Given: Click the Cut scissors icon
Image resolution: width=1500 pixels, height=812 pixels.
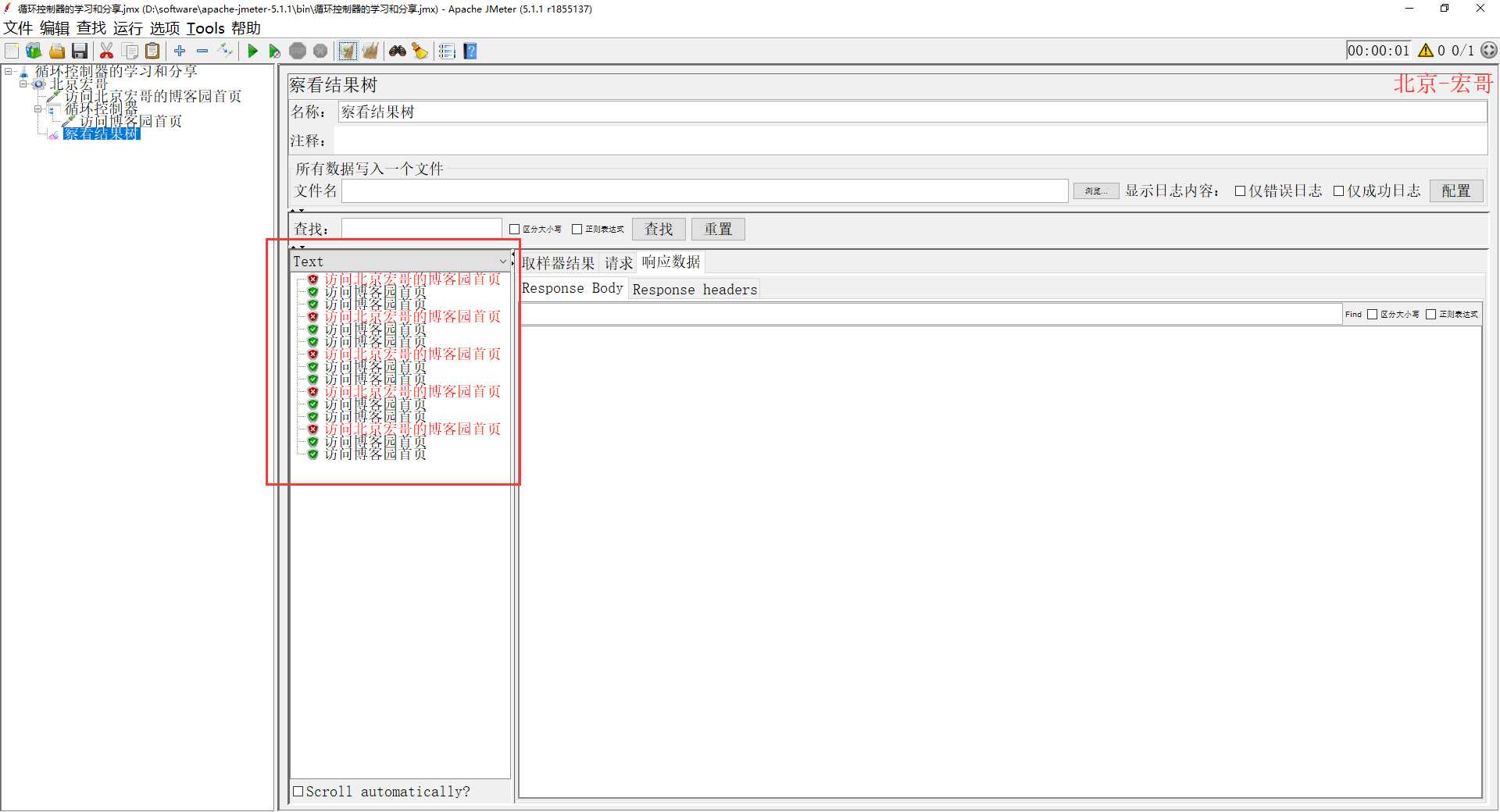Looking at the screenshot, I should click(107, 52).
